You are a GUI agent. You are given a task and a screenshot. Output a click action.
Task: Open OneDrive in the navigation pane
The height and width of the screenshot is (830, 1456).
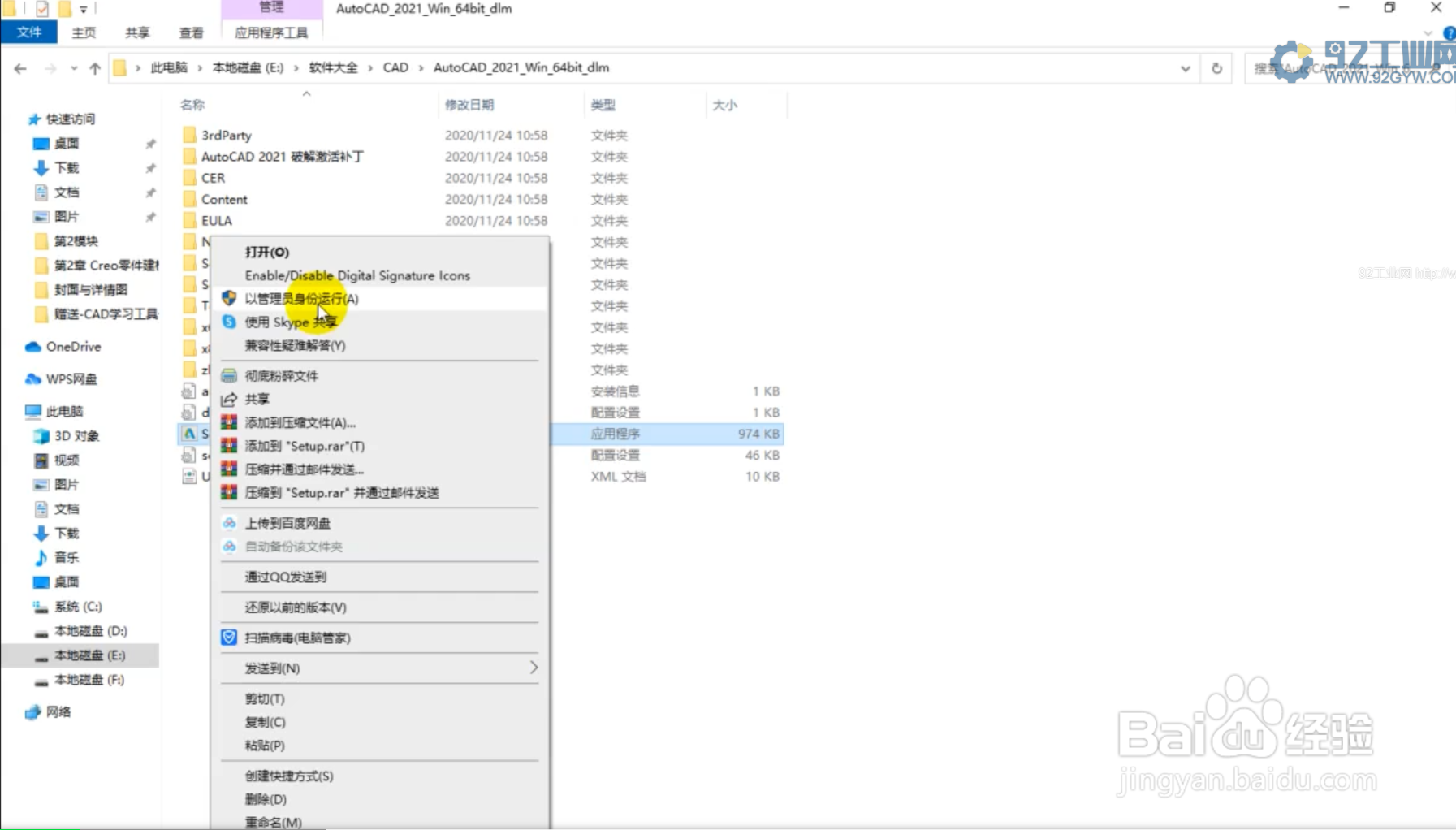pos(73,347)
